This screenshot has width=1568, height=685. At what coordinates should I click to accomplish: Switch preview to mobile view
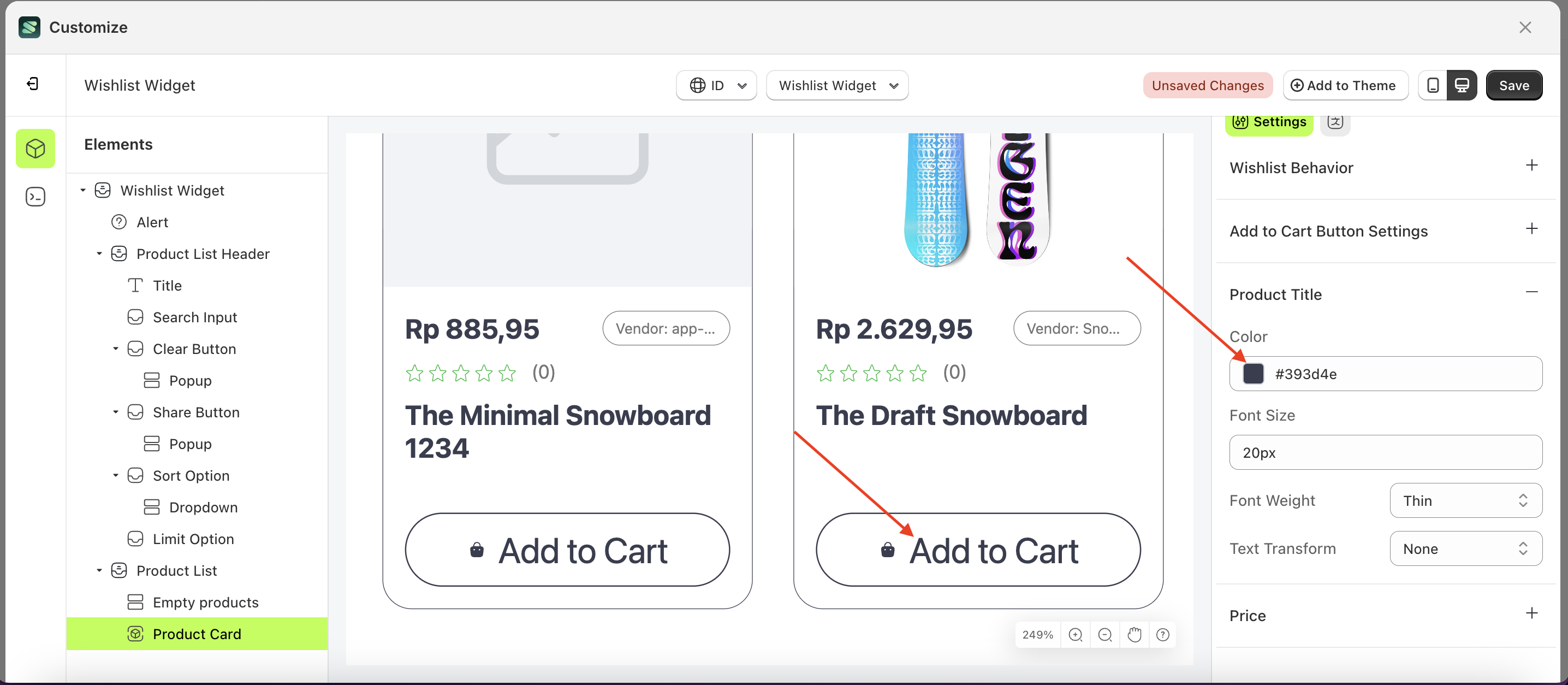click(x=1434, y=85)
